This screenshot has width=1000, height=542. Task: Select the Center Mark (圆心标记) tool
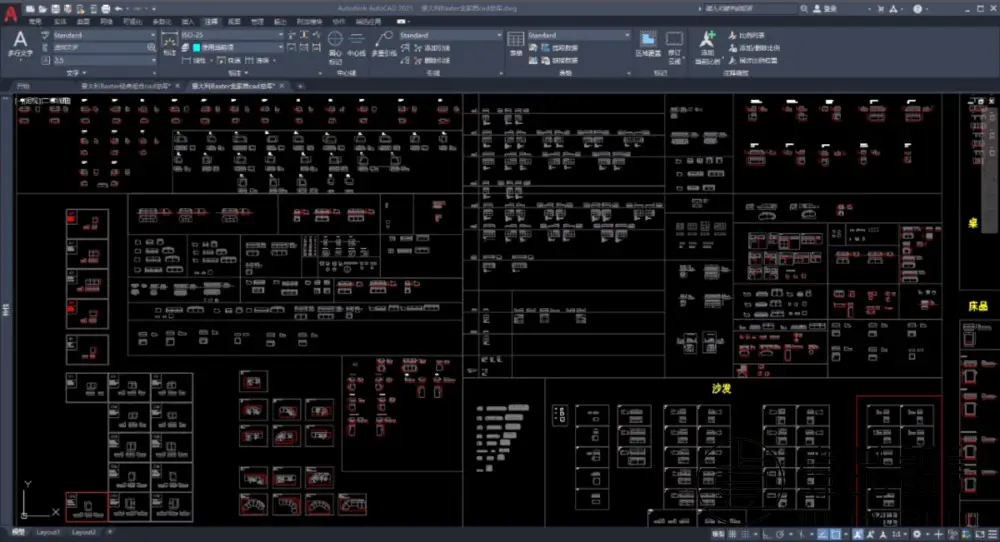[x=336, y=44]
